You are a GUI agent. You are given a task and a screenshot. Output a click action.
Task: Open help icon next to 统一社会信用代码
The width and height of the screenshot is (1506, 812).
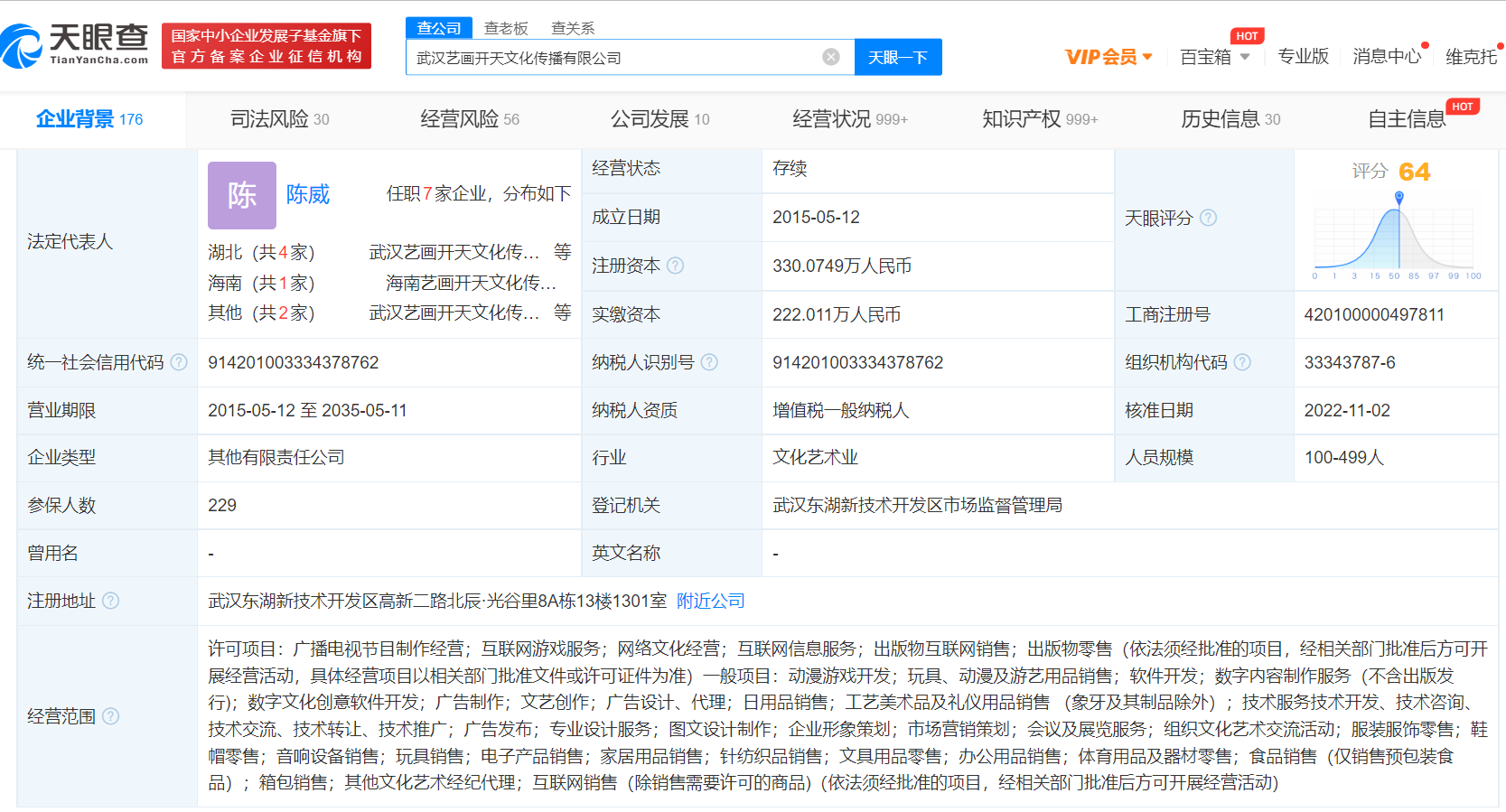click(179, 362)
